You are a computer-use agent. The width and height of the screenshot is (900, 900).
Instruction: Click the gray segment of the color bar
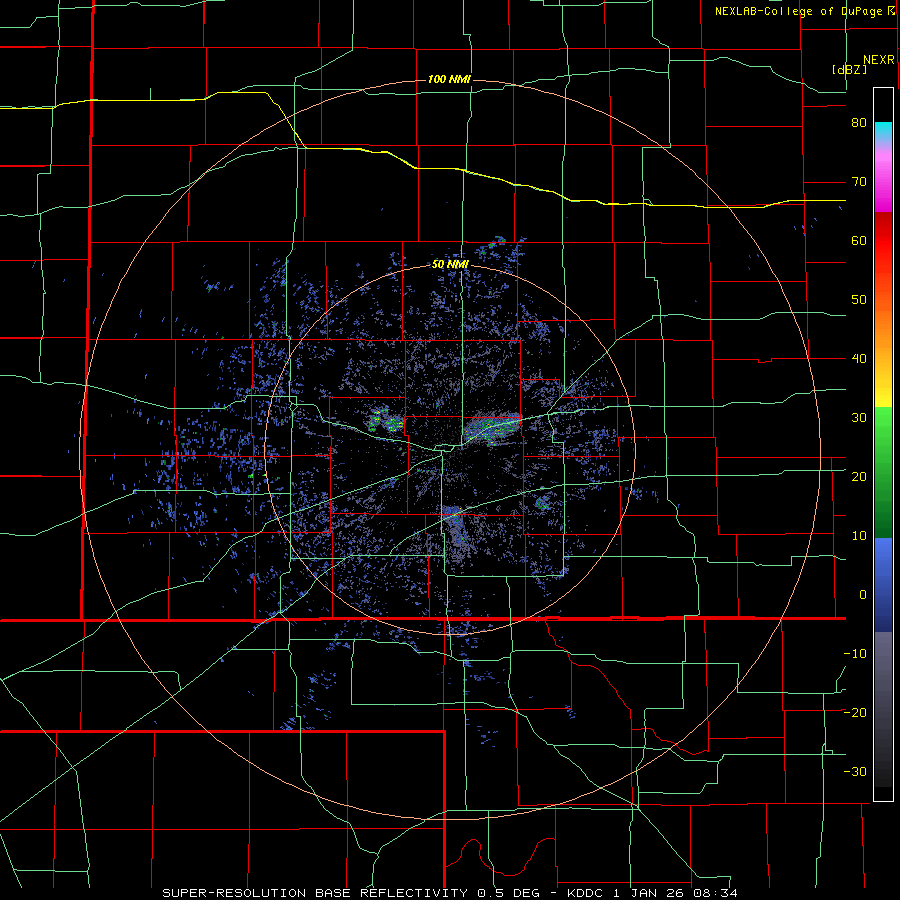pyautogui.click(x=883, y=709)
